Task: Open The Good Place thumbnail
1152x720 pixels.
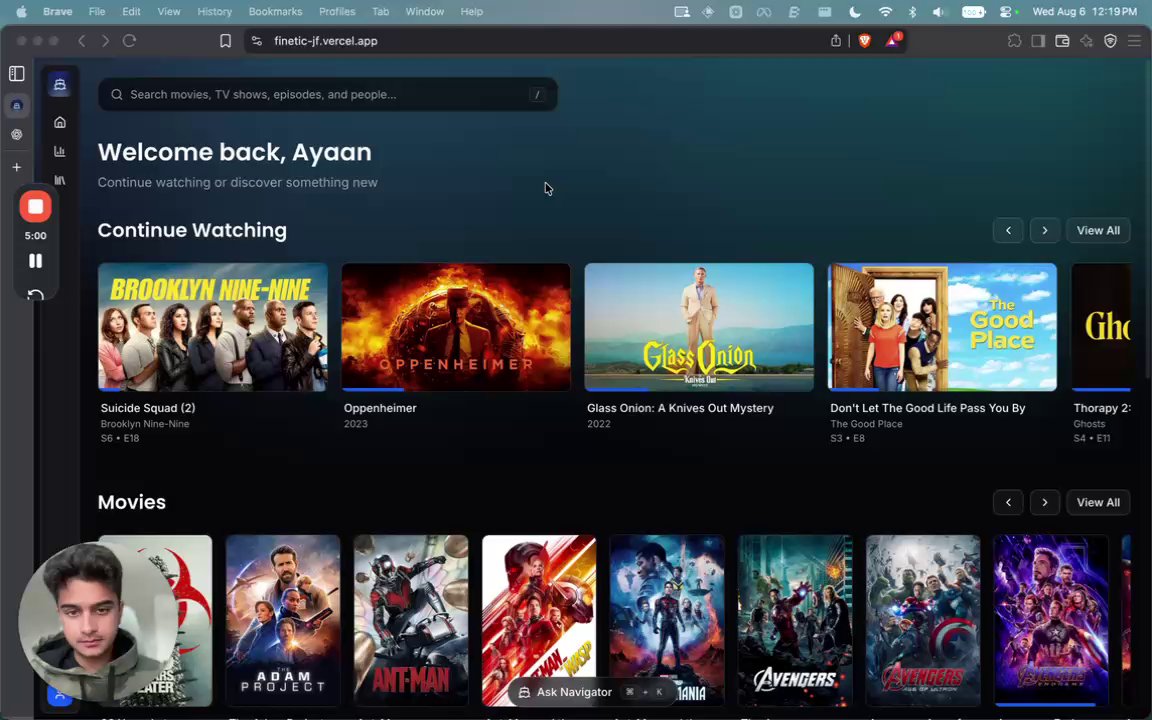Action: [x=943, y=327]
